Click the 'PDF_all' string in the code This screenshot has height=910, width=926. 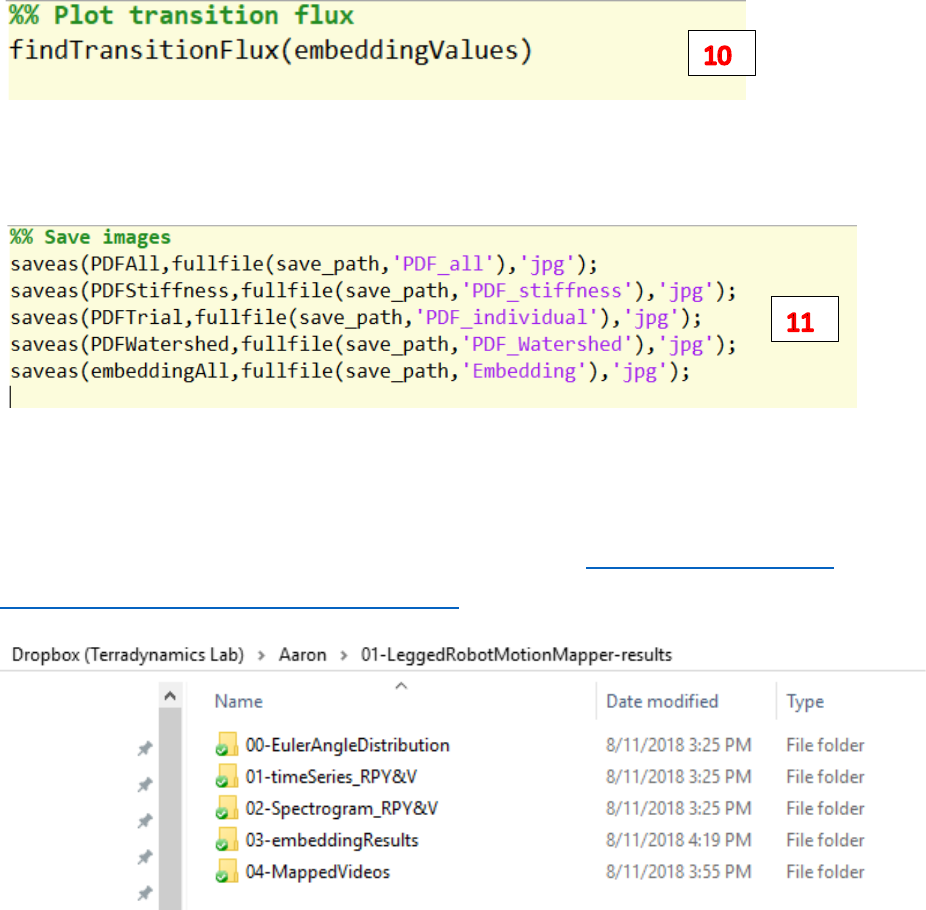coord(443,264)
